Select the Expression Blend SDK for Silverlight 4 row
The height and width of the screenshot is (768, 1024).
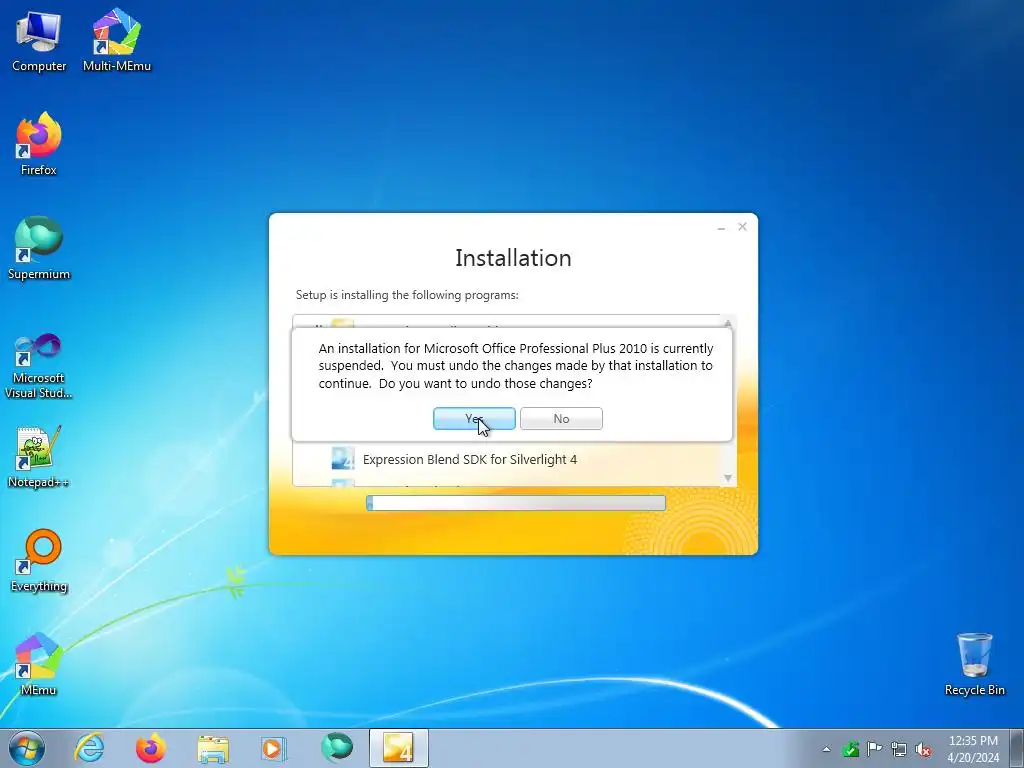click(507, 459)
